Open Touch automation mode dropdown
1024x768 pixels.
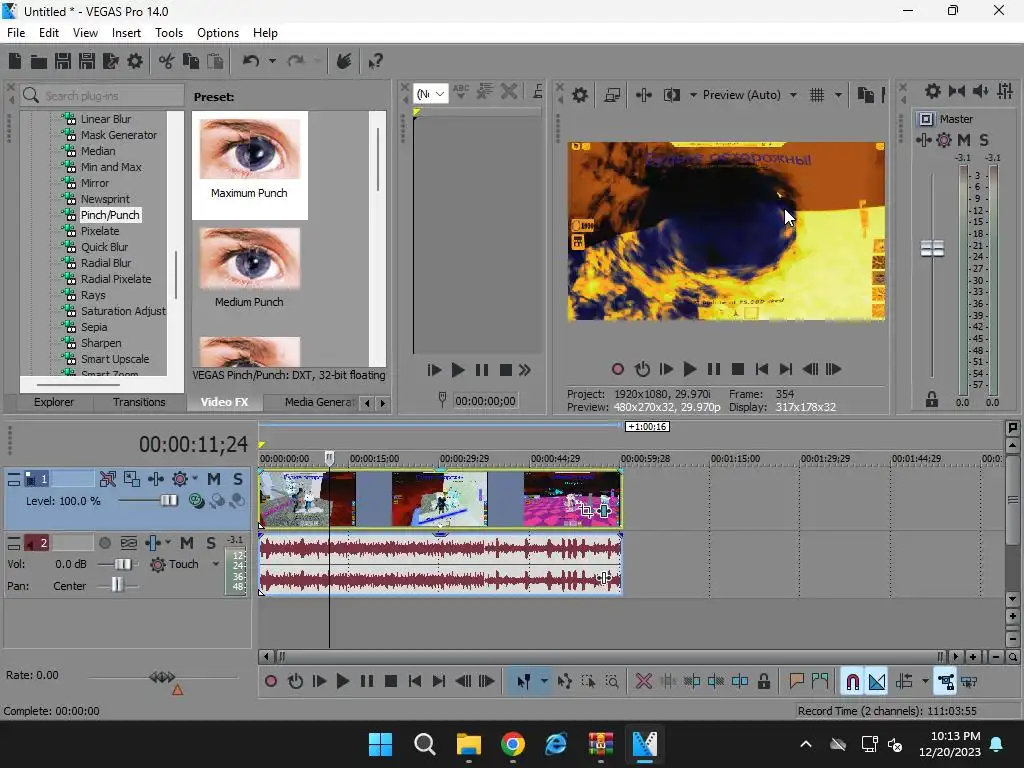216,564
